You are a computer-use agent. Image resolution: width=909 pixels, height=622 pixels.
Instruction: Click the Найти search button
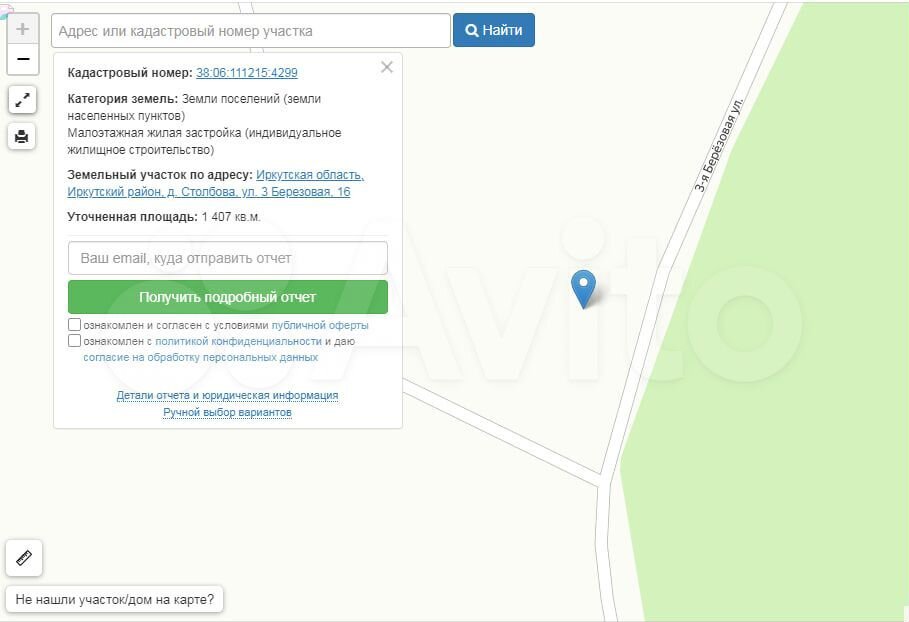pyautogui.click(x=494, y=30)
